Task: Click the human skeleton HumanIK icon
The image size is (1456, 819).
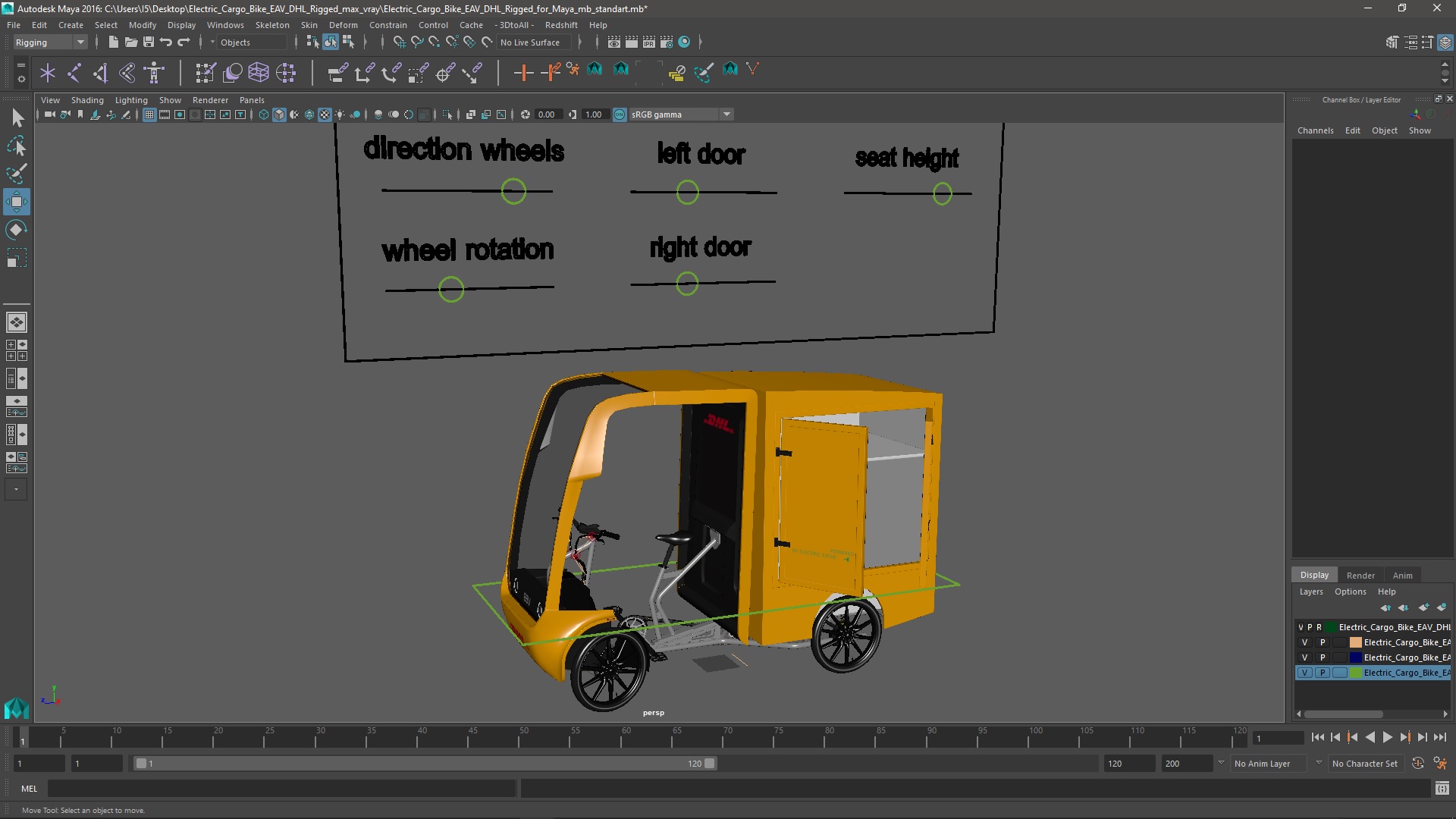Action: click(x=155, y=73)
